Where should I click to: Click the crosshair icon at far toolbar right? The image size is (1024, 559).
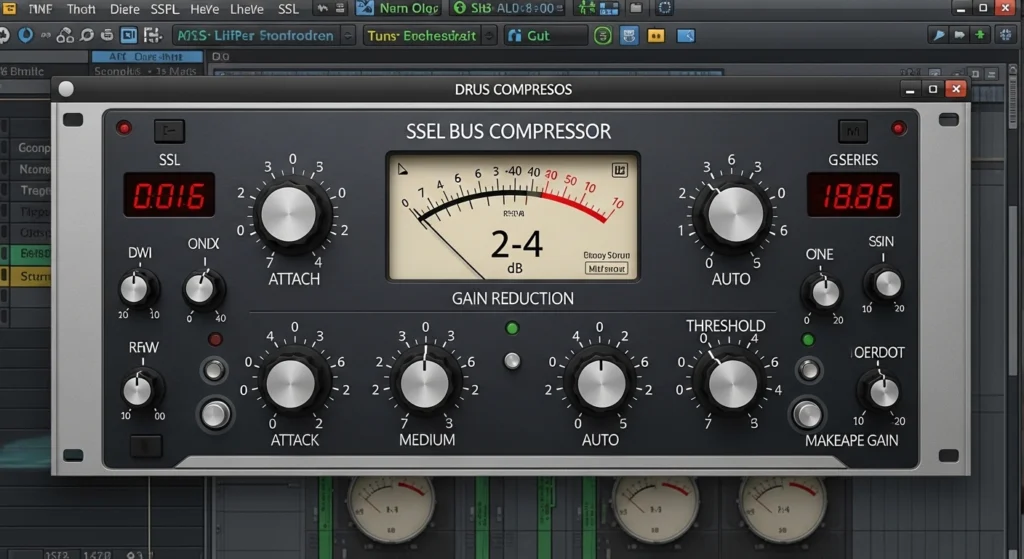[x=1006, y=35]
